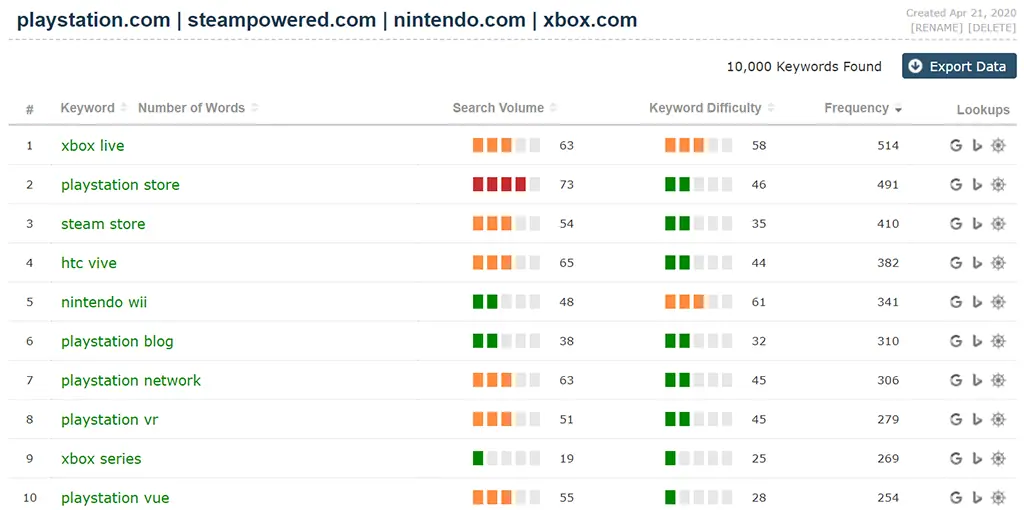1024x510 pixels.
Task: Click the RENAME link
Action: [x=937, y=27]
